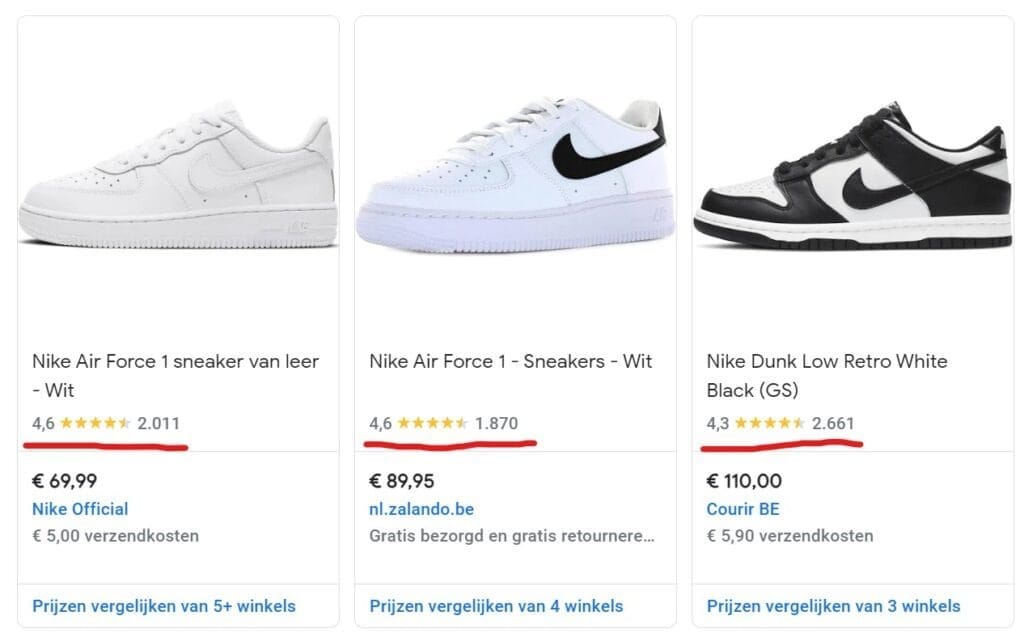Compare prices from 4 winkels
1024x641 pixels.
pyautogui.click(x=496, y=606)
